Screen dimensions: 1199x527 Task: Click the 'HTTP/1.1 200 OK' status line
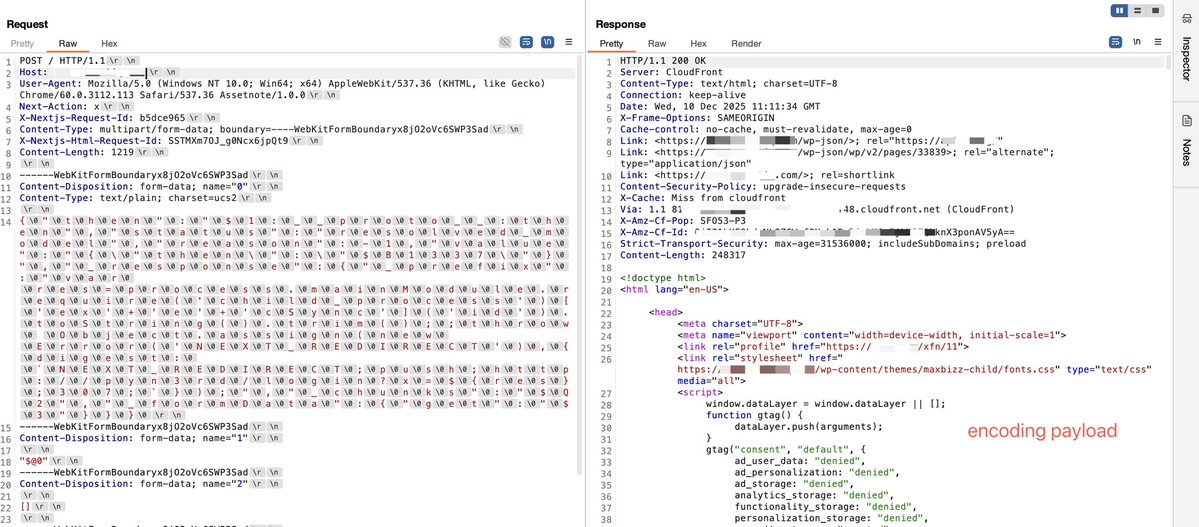point(663,60)
